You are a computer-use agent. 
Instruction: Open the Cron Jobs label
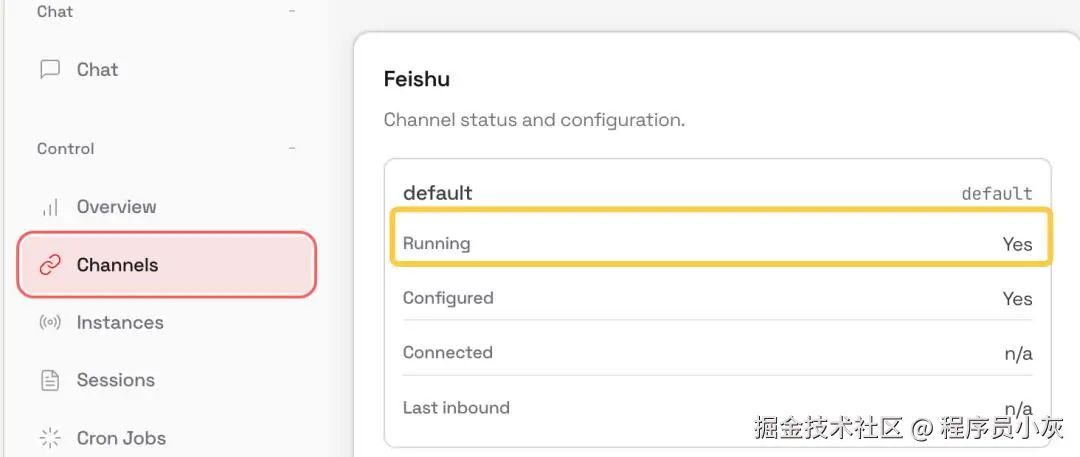click(x=121, y=438)
